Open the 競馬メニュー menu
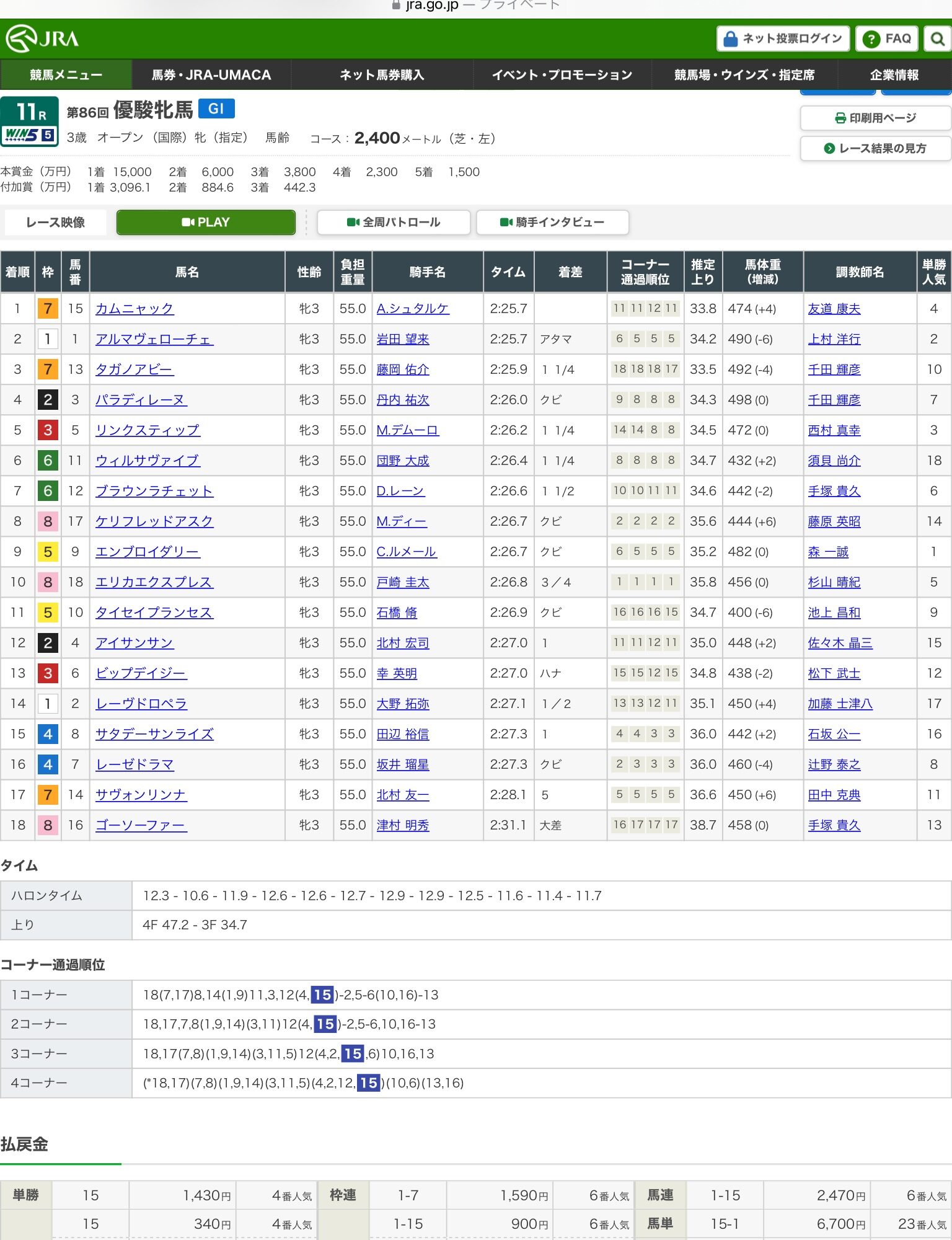 [x=66, y=75]
